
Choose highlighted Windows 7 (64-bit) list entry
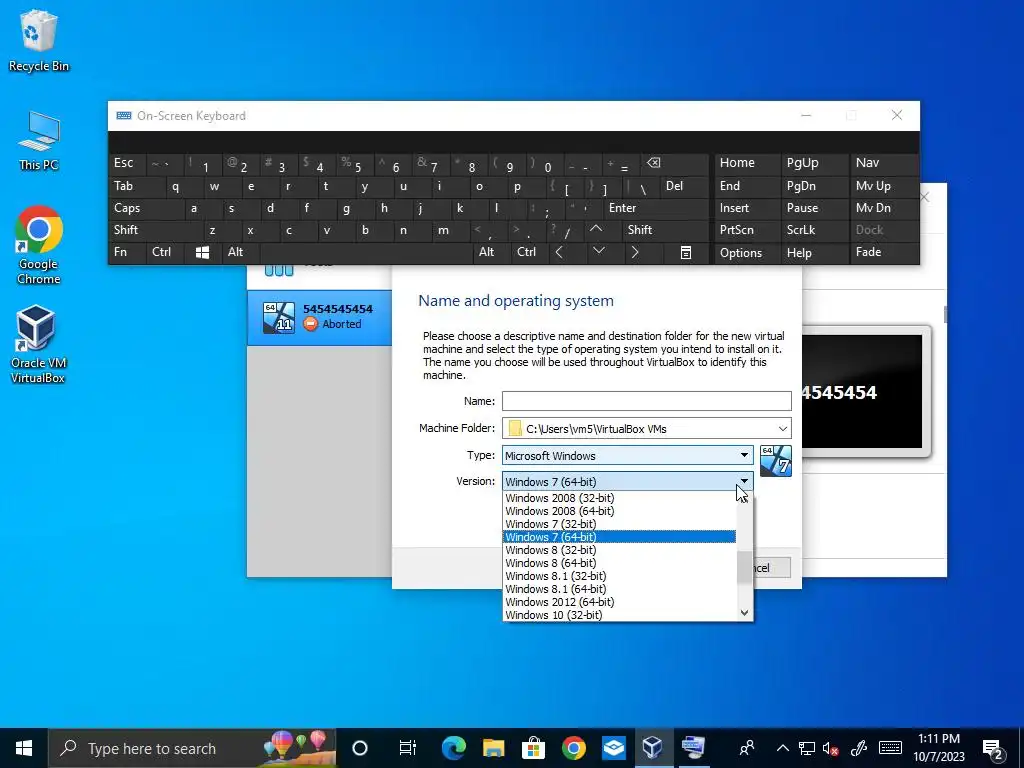(x=619, y=537)
